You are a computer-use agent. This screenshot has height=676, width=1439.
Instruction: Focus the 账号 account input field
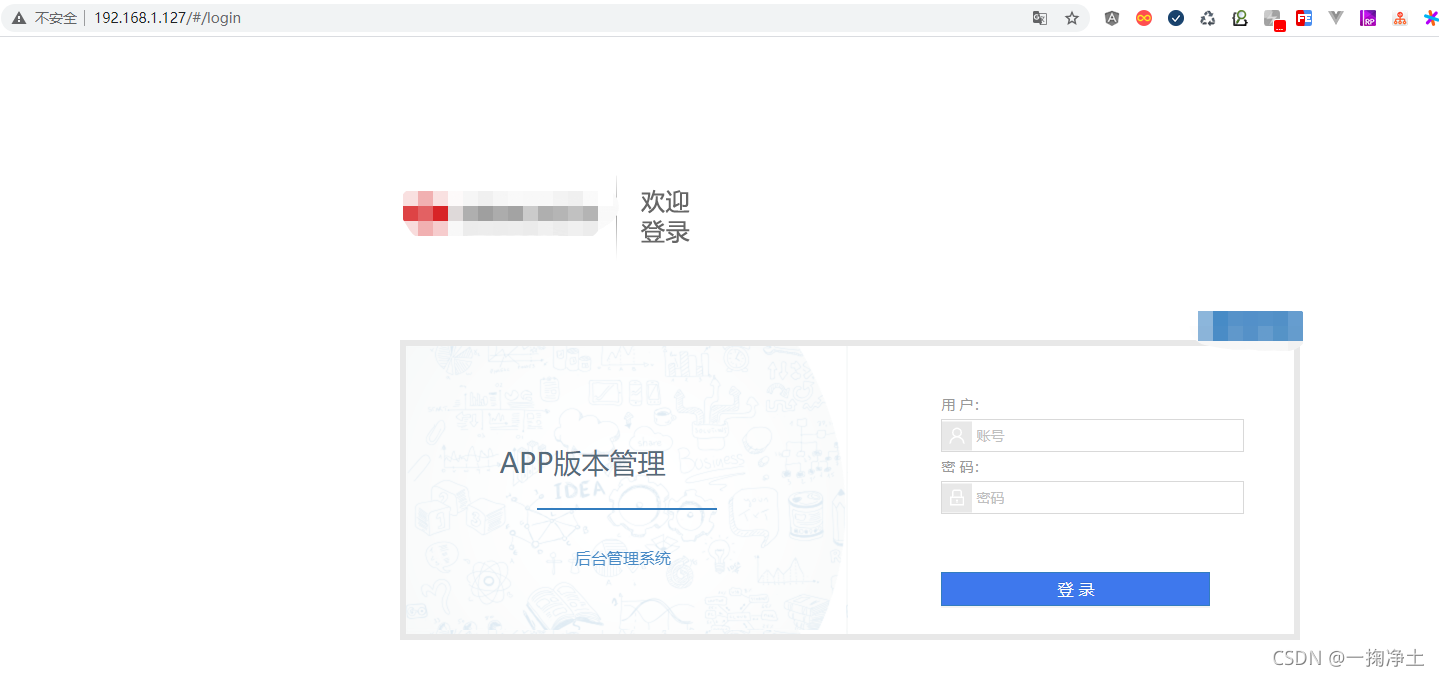point(1092,436)
